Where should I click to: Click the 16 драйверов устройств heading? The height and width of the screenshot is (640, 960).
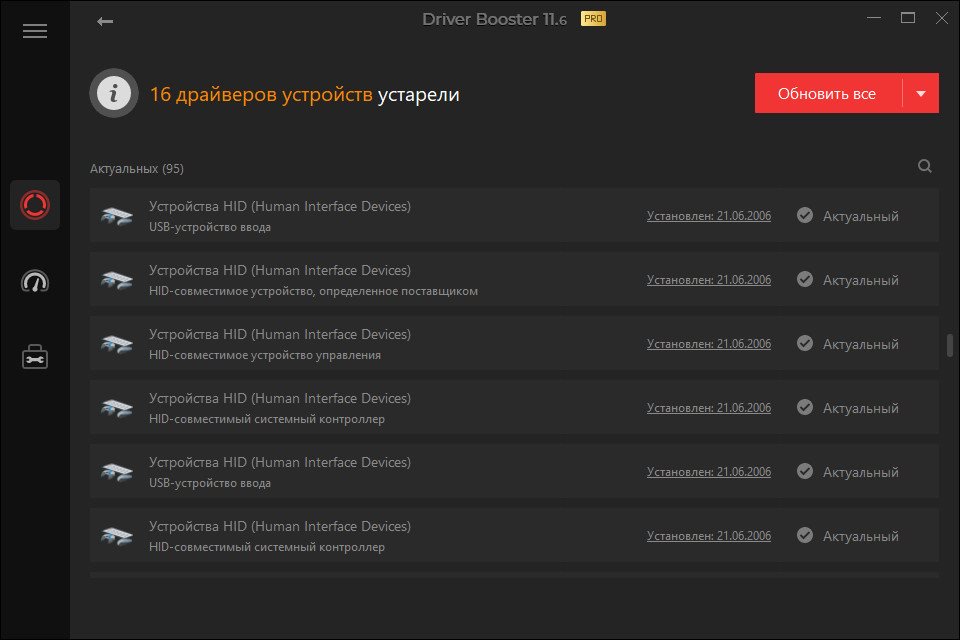point(261,94)
